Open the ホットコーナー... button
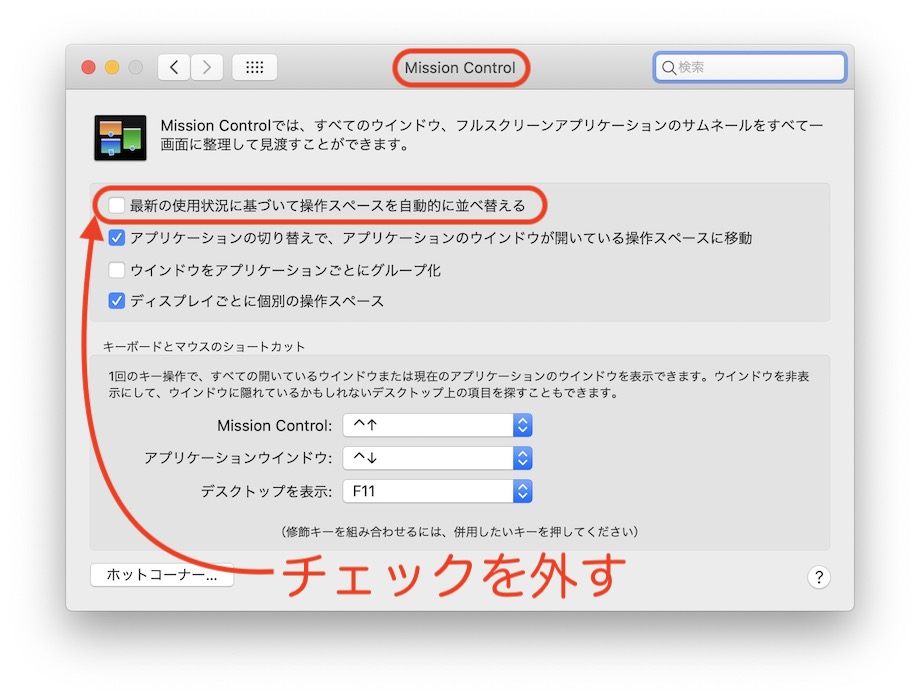 tap(162, 575)
